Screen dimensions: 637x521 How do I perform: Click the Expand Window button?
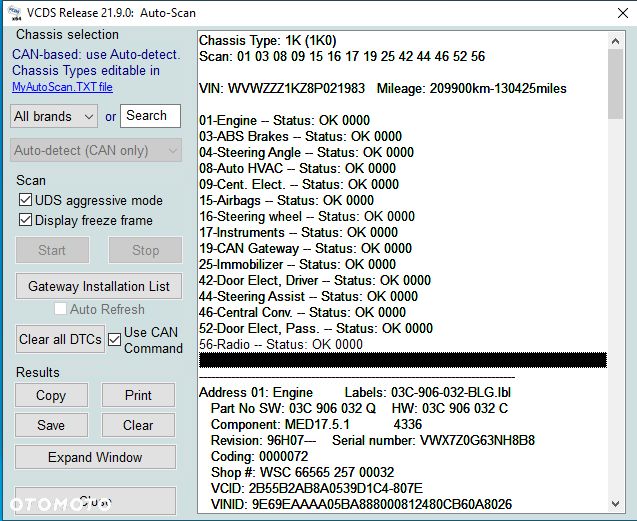point(95,457)
